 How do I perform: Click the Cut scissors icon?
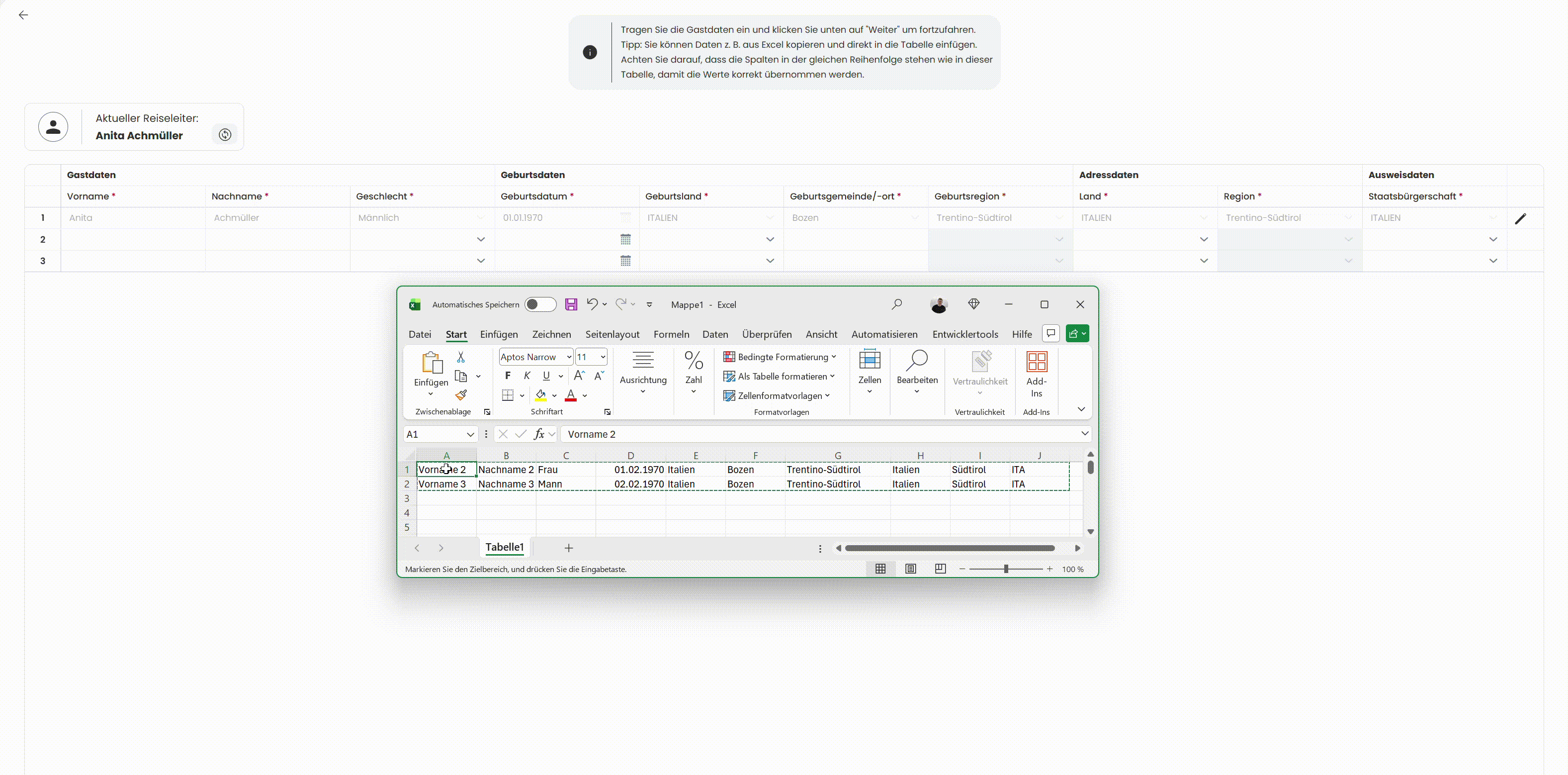(x=461, y=357)
